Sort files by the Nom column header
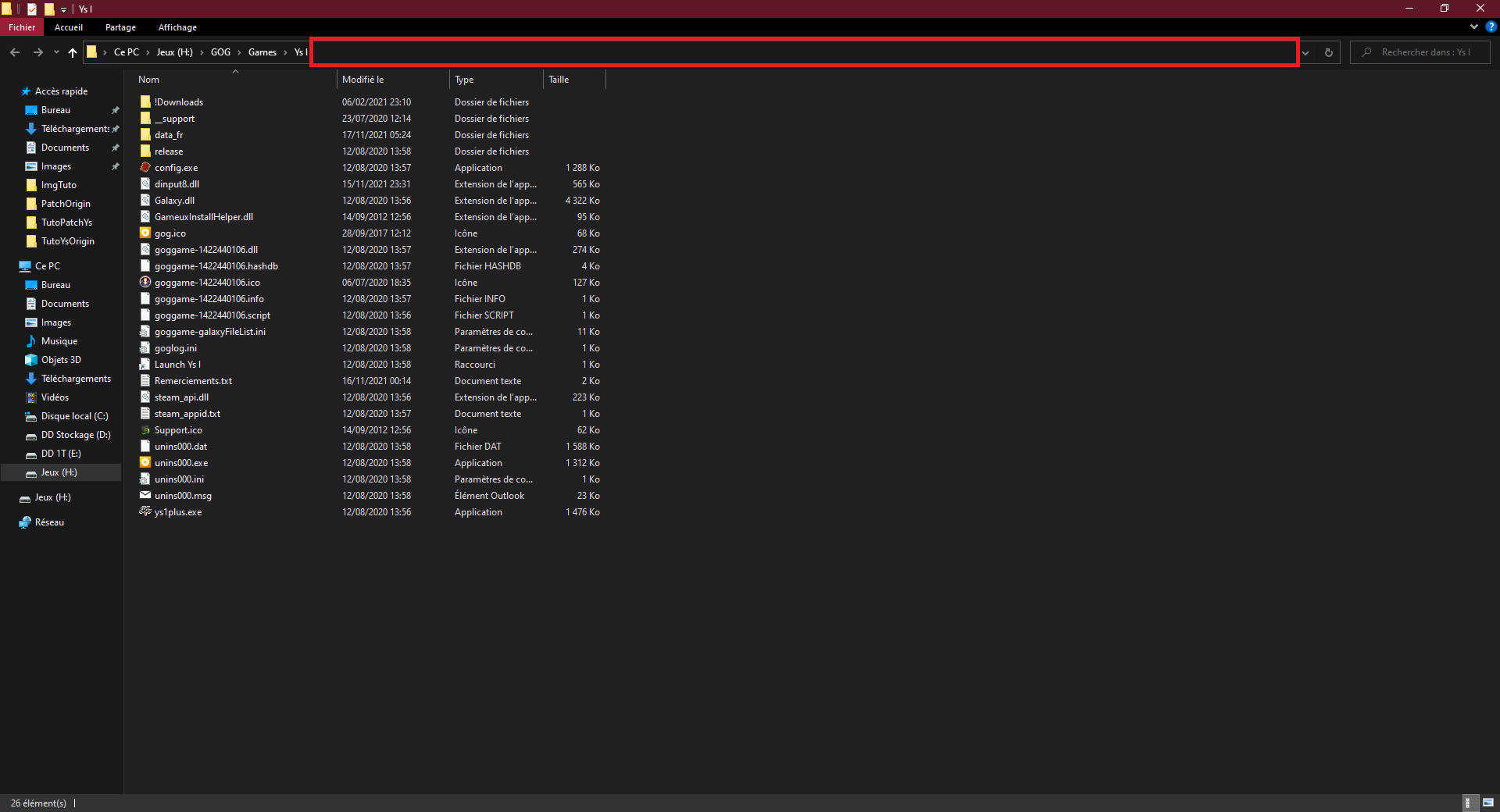 149,80
